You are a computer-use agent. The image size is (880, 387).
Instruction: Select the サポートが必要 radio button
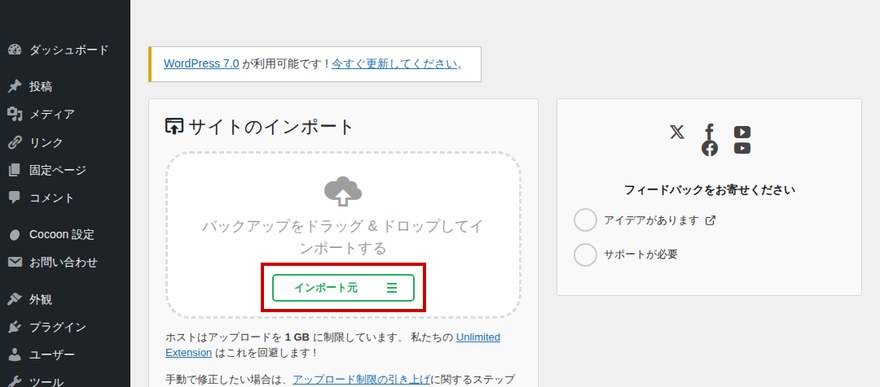click(585, 255)
